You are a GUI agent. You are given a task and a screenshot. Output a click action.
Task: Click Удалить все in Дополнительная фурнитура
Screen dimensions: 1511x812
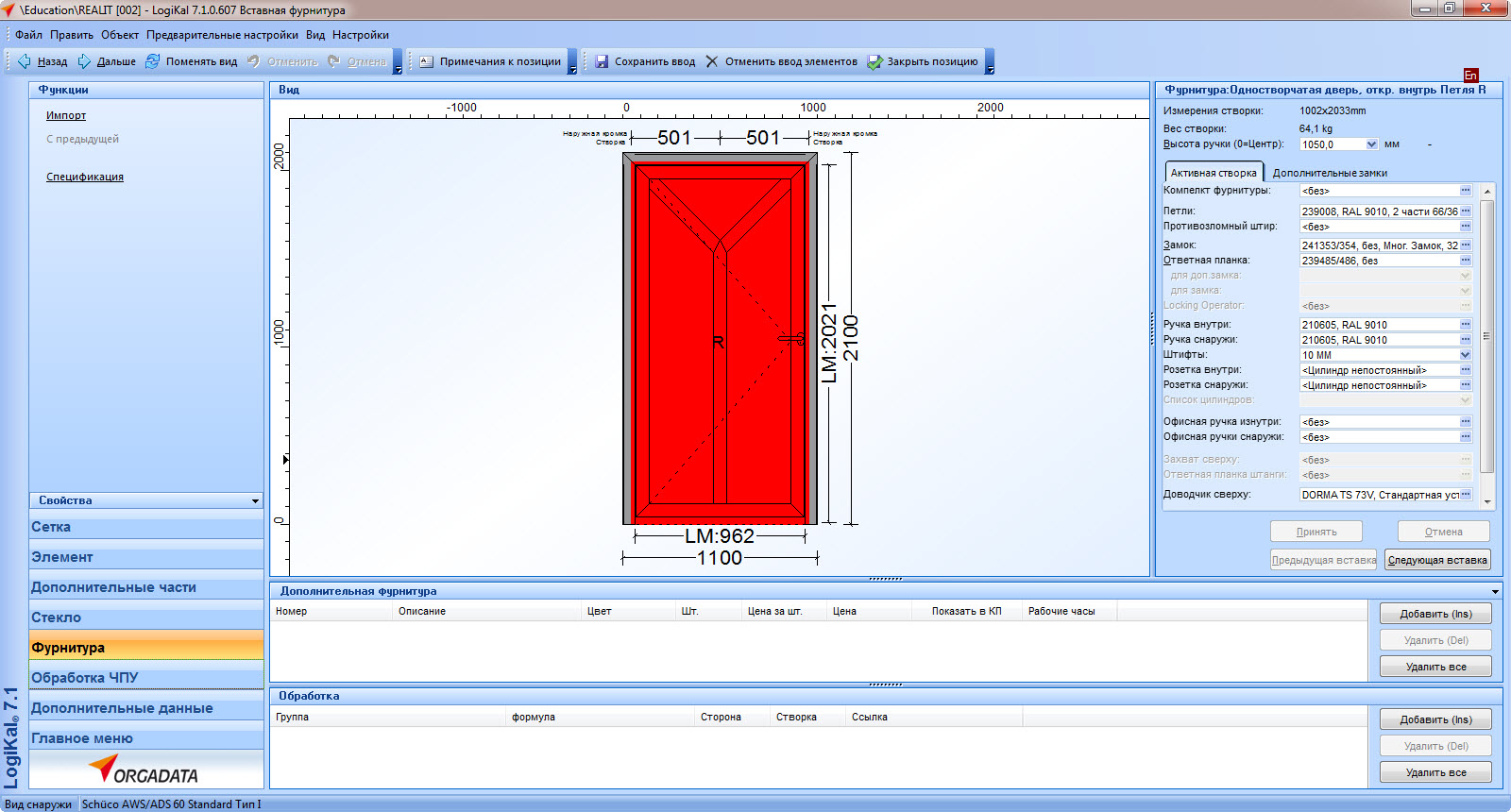[x=1435, y=667]
